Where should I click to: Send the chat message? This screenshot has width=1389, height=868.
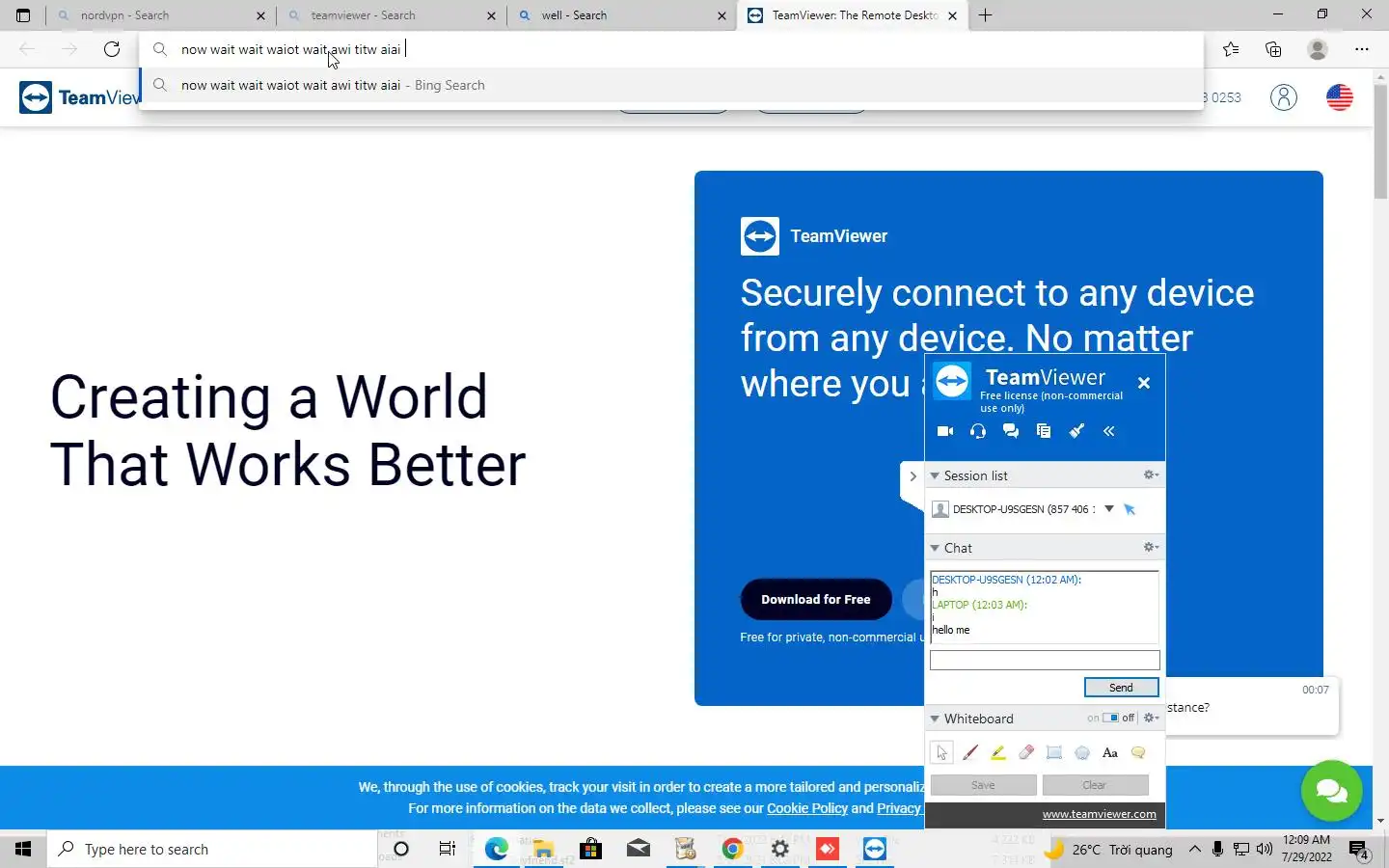click(x=1121, y=688)
